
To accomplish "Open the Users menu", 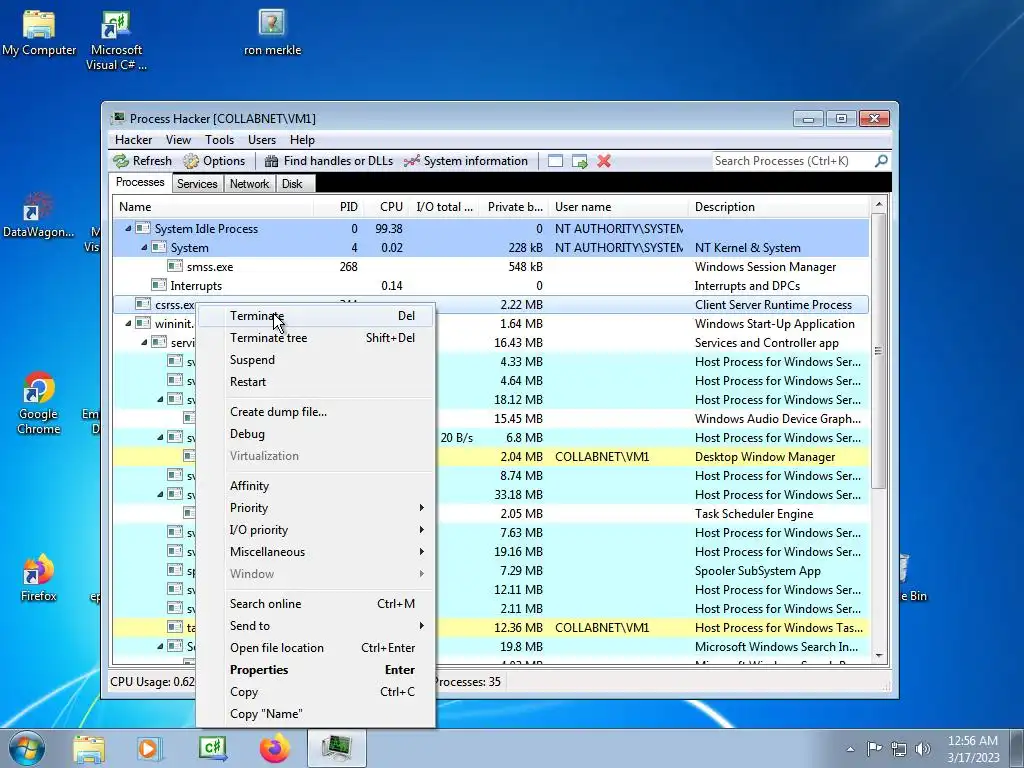I will click(262, 140).
